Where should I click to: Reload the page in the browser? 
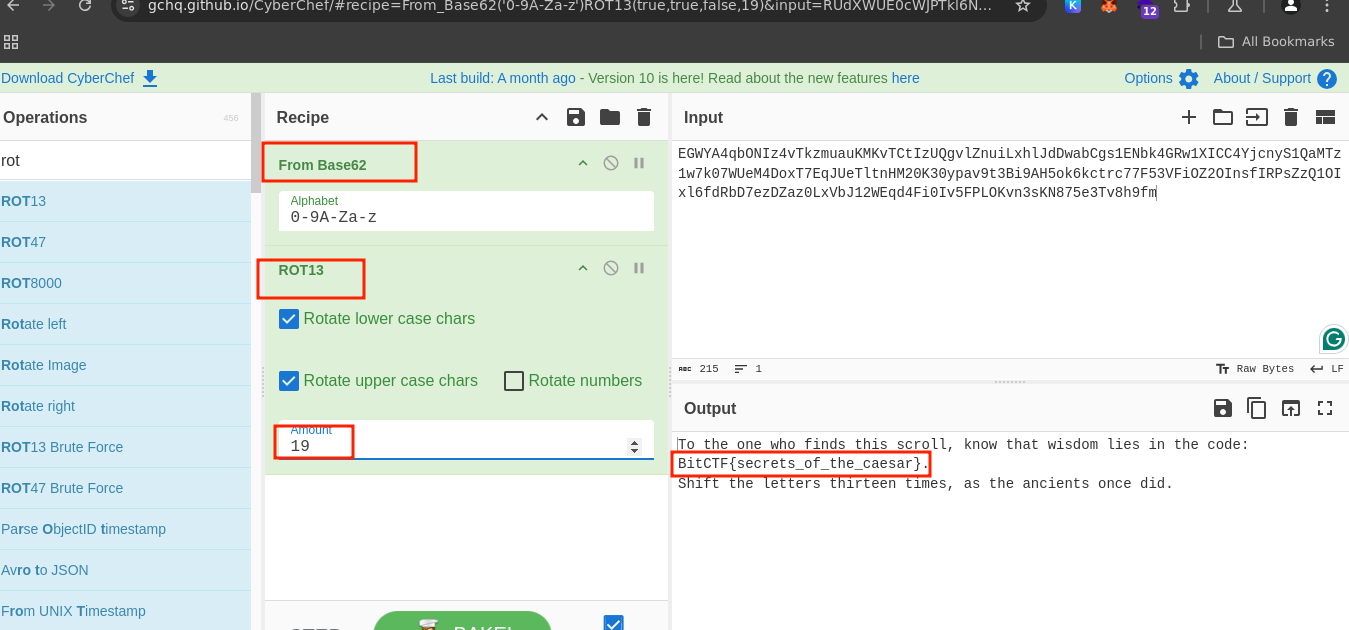(84, 6)
